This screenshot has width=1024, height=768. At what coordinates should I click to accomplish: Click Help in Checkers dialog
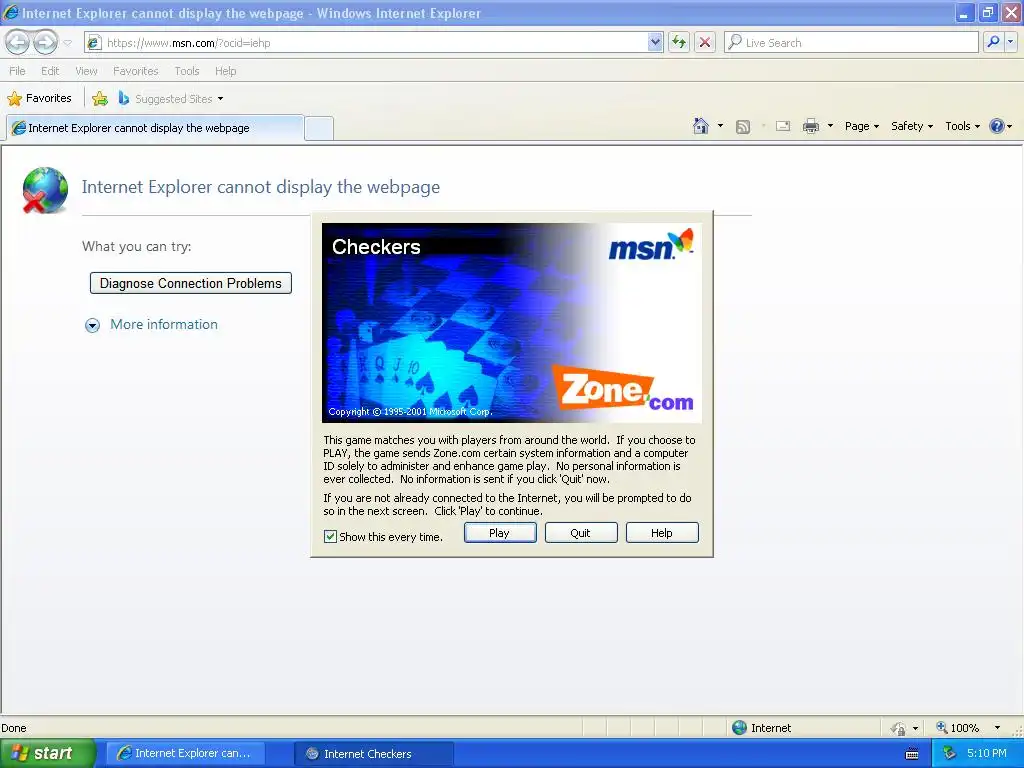click(x=662, y=533)
